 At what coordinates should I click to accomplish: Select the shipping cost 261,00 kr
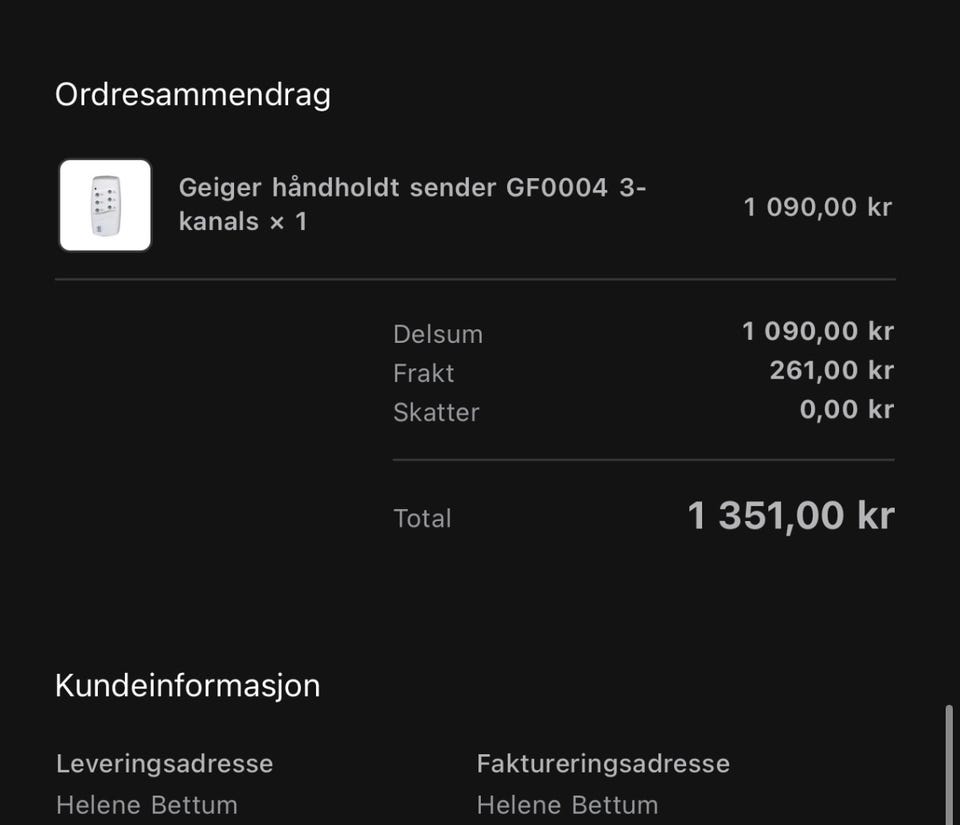(831, 370)
